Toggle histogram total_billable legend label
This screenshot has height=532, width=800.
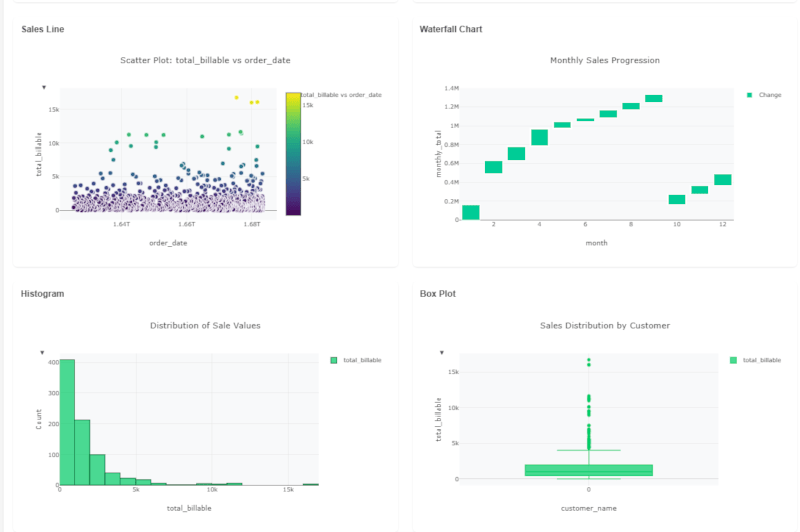tap(362, 360)
